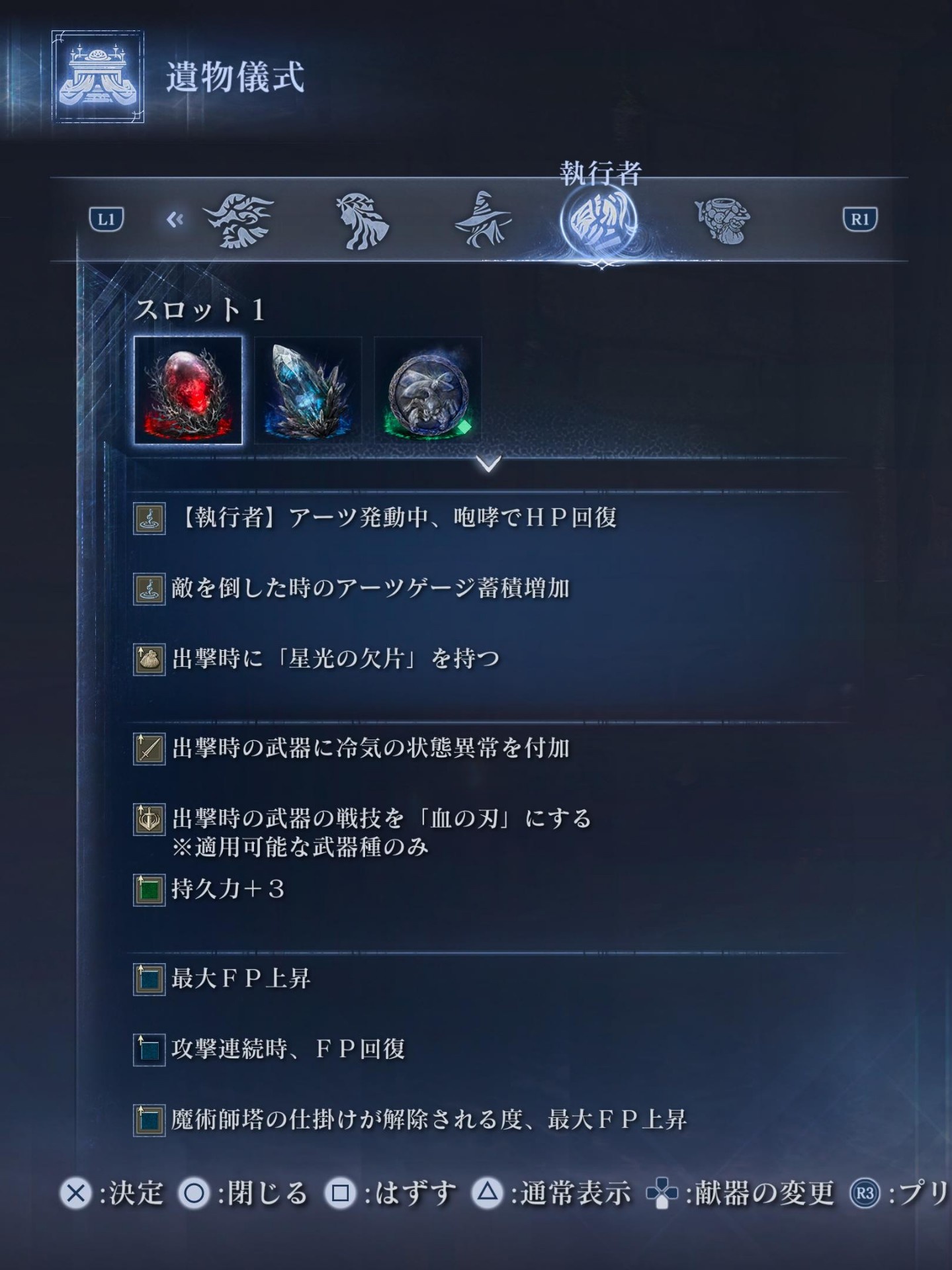952x1270 pixels.
Task: Go back with the double-chevron arrow
Action: (175, 220)
